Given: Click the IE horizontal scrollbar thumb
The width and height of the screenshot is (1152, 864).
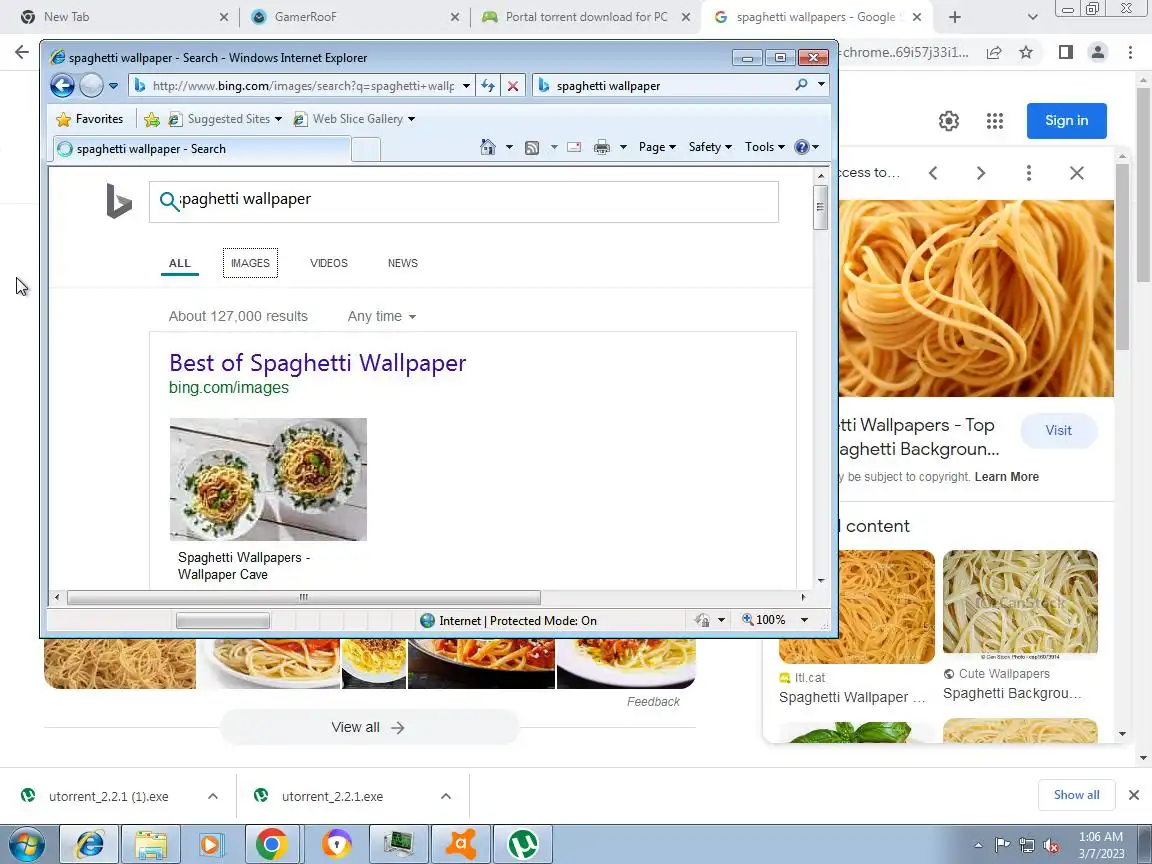Looking at the screenshot, I should (303, 597).
